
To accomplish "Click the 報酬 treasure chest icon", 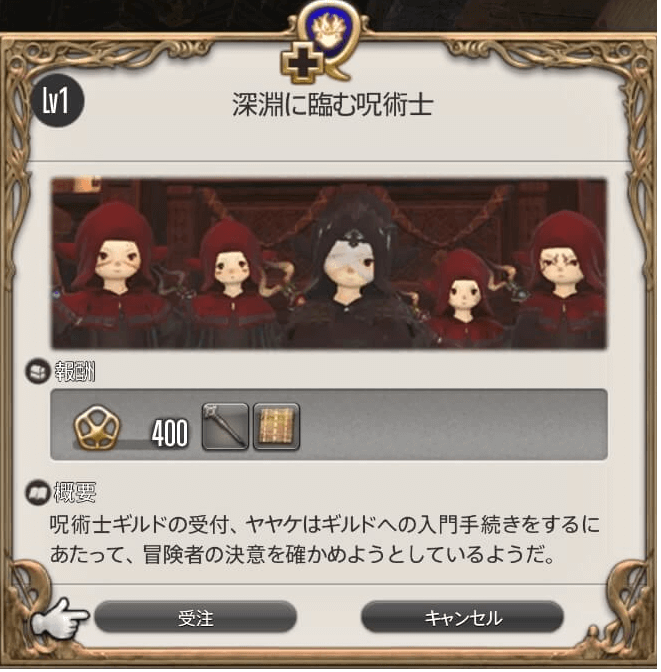I will coord(38,371).
